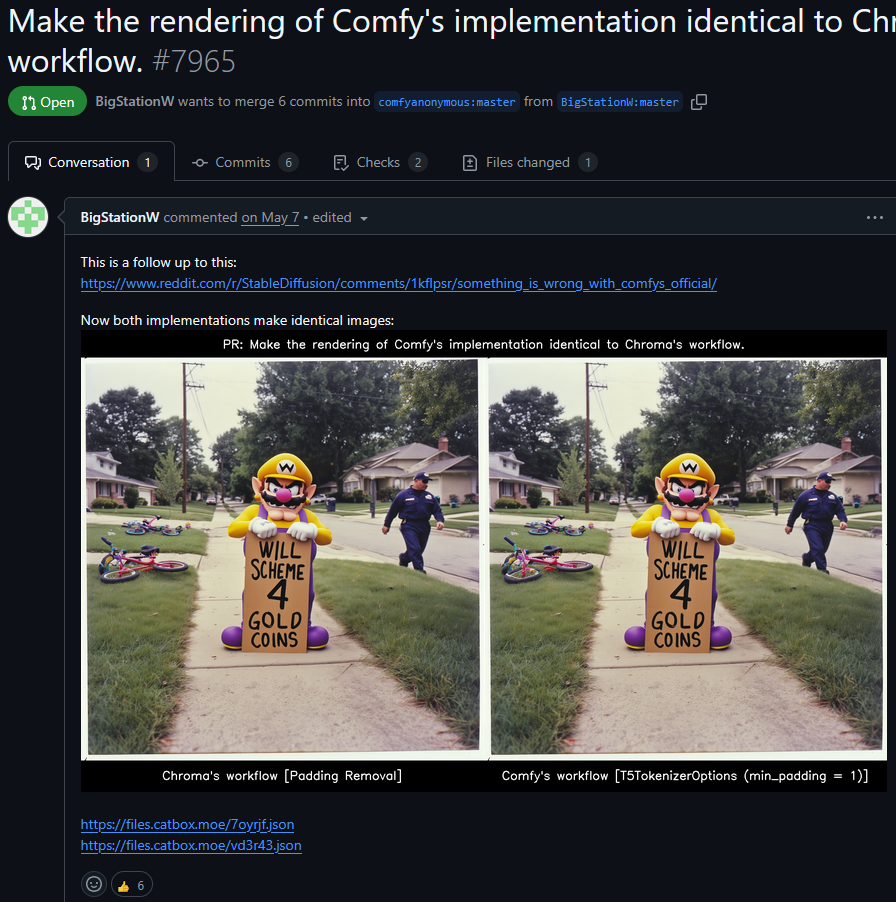
Task: Click the BigStationW:master head branch label
Action: (619, 102)
